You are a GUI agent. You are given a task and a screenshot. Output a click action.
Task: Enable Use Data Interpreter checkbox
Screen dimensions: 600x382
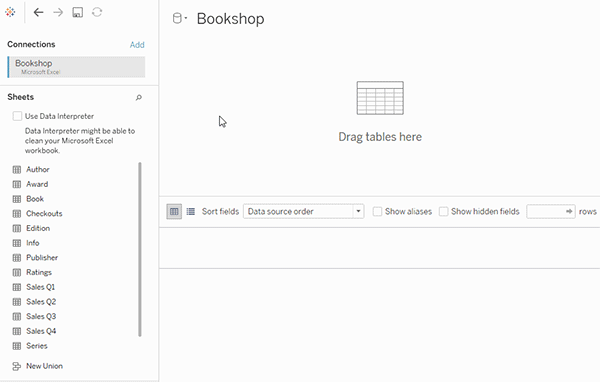pos(17,116)
